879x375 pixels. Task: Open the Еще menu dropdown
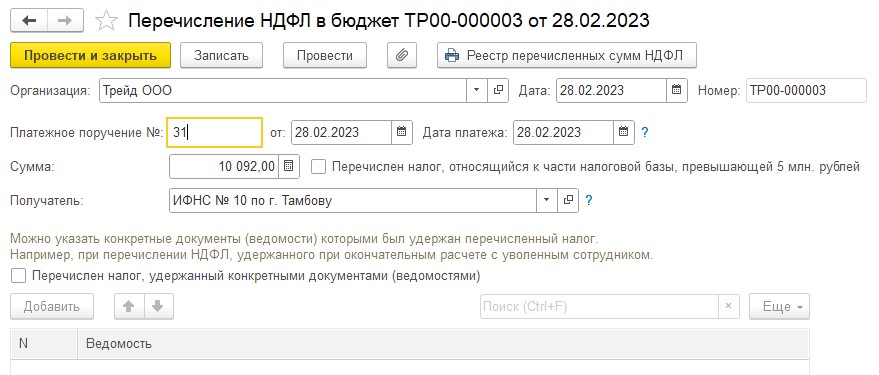[779, 307]
